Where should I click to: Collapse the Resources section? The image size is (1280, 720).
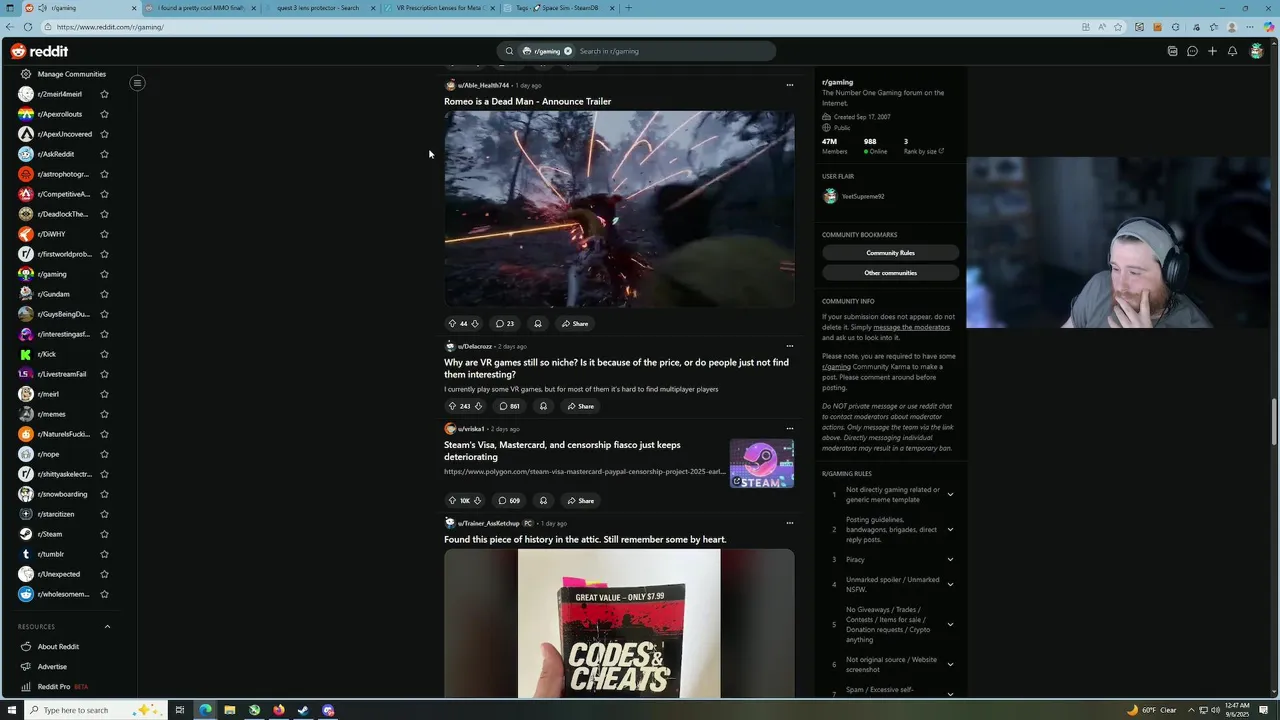point(107,627)
